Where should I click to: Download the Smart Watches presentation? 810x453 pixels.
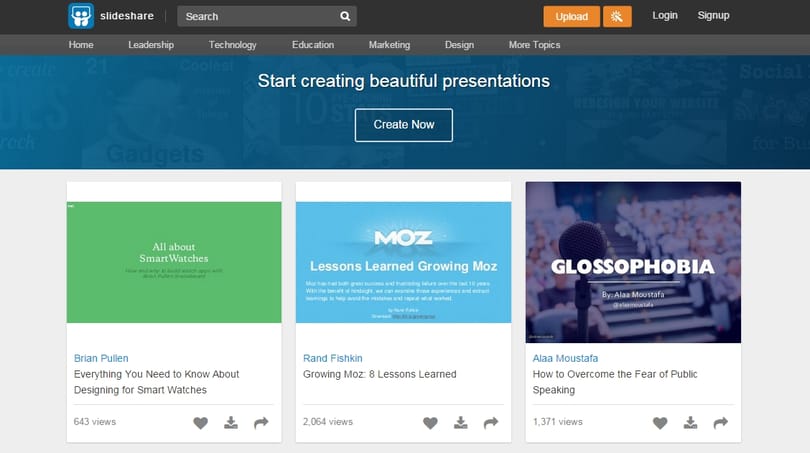click(x=231, y=423)
